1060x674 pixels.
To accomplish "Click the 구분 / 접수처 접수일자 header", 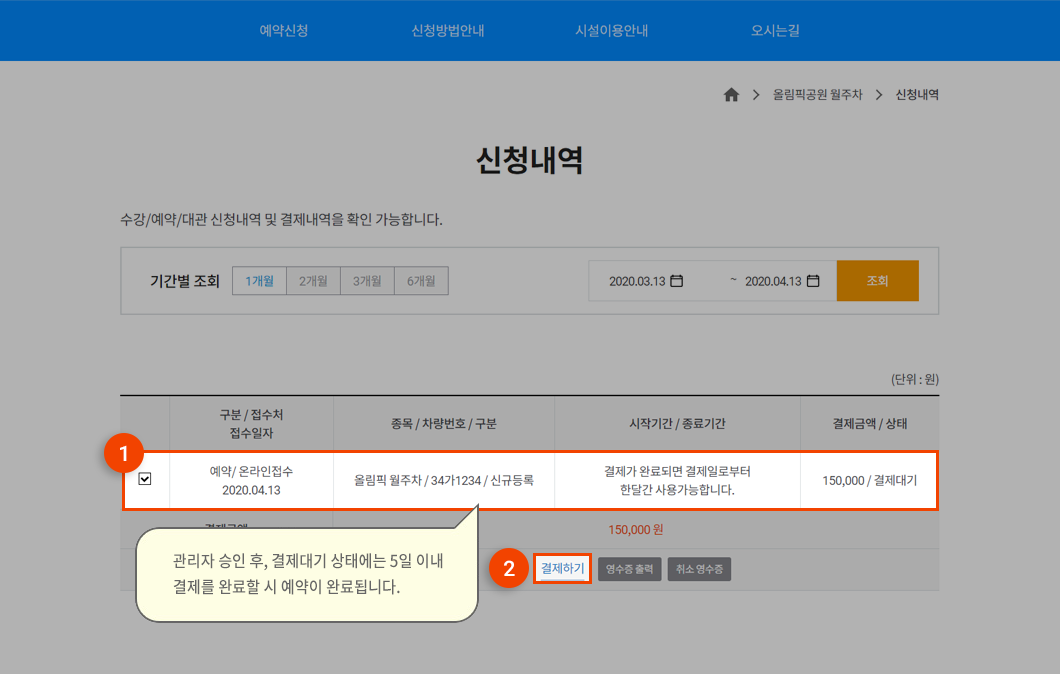I will 251,424.
